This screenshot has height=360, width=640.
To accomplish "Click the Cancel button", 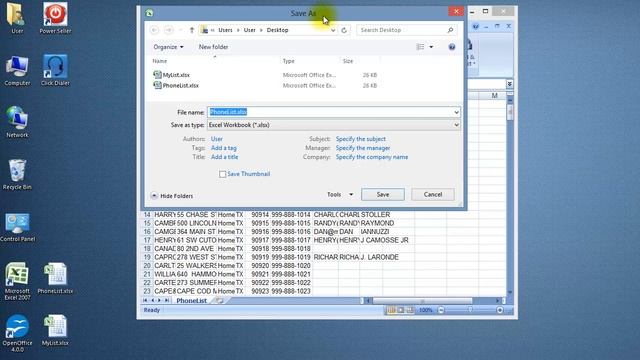I will point(433,195).
